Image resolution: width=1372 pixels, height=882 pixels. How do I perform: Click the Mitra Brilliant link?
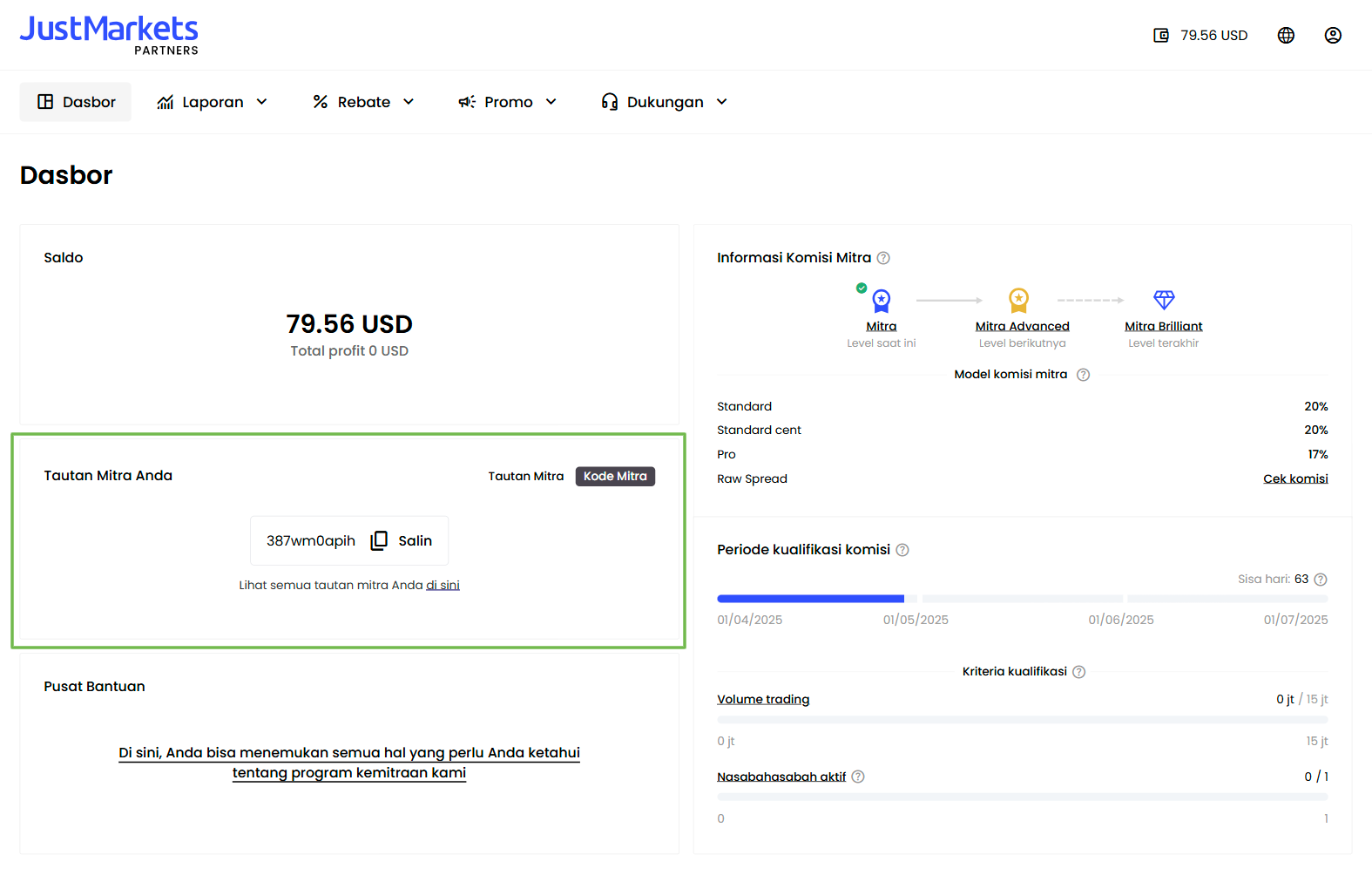point(1164,326)
